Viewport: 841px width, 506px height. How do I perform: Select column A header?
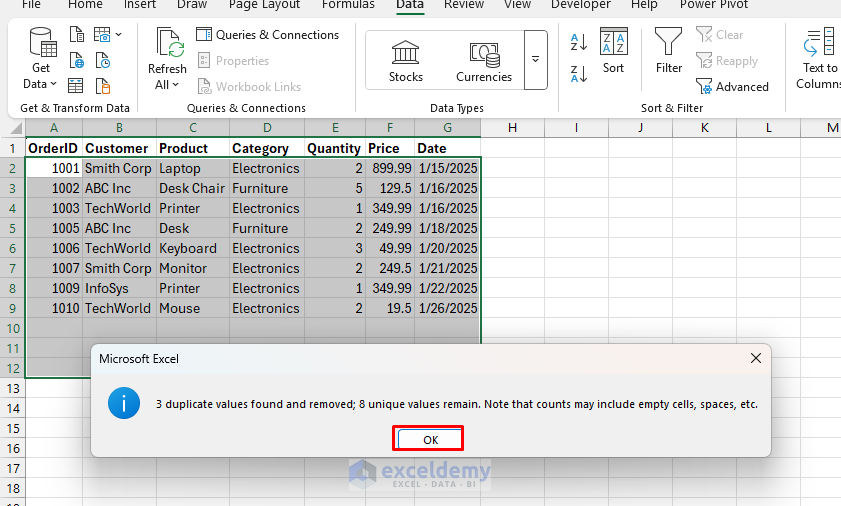pyautogui.click(x=54, y=128)
